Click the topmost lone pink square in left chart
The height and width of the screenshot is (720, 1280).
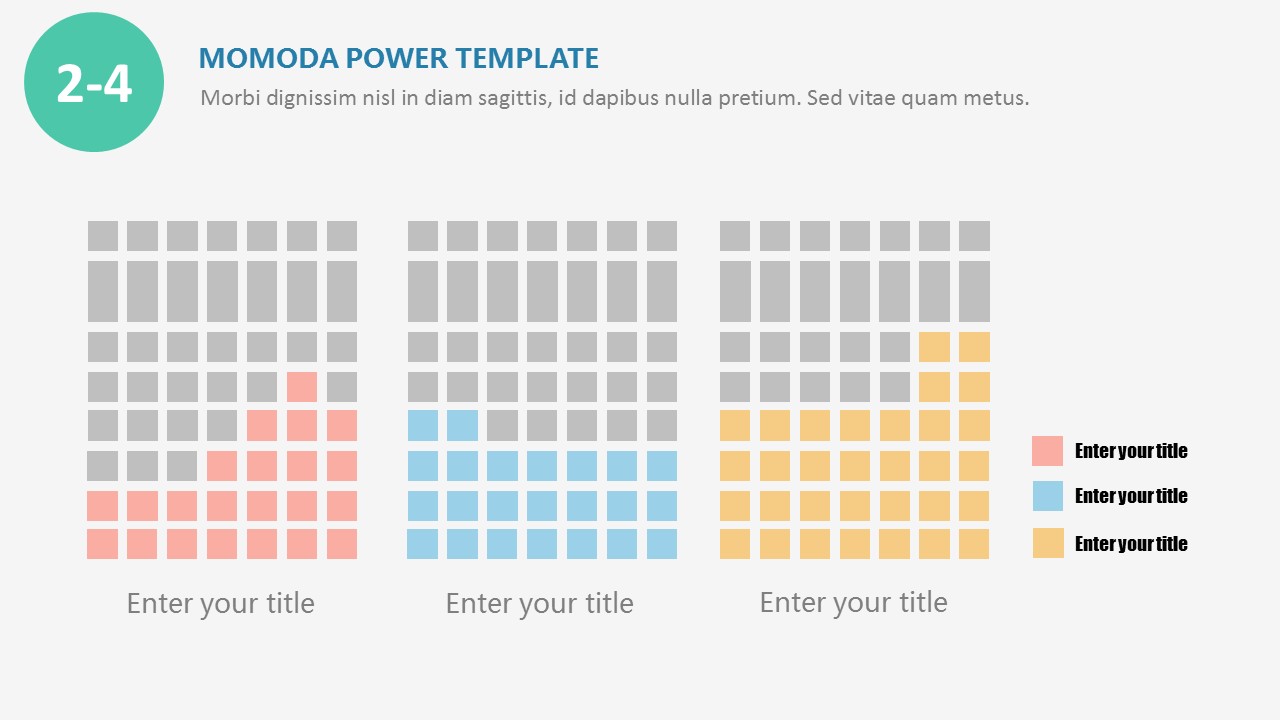coord(302,387)
